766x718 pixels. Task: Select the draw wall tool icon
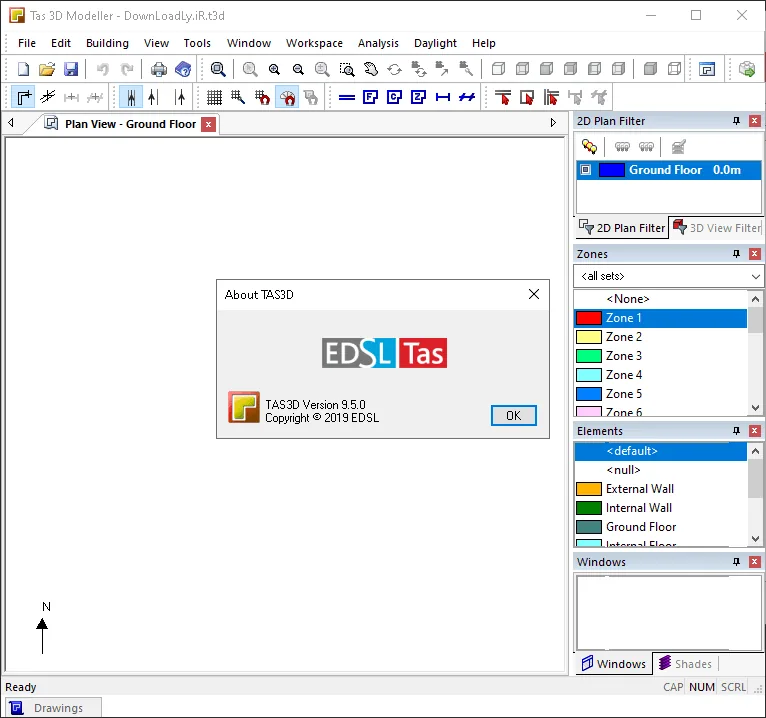pyautogui.click(x=23, y=97)
